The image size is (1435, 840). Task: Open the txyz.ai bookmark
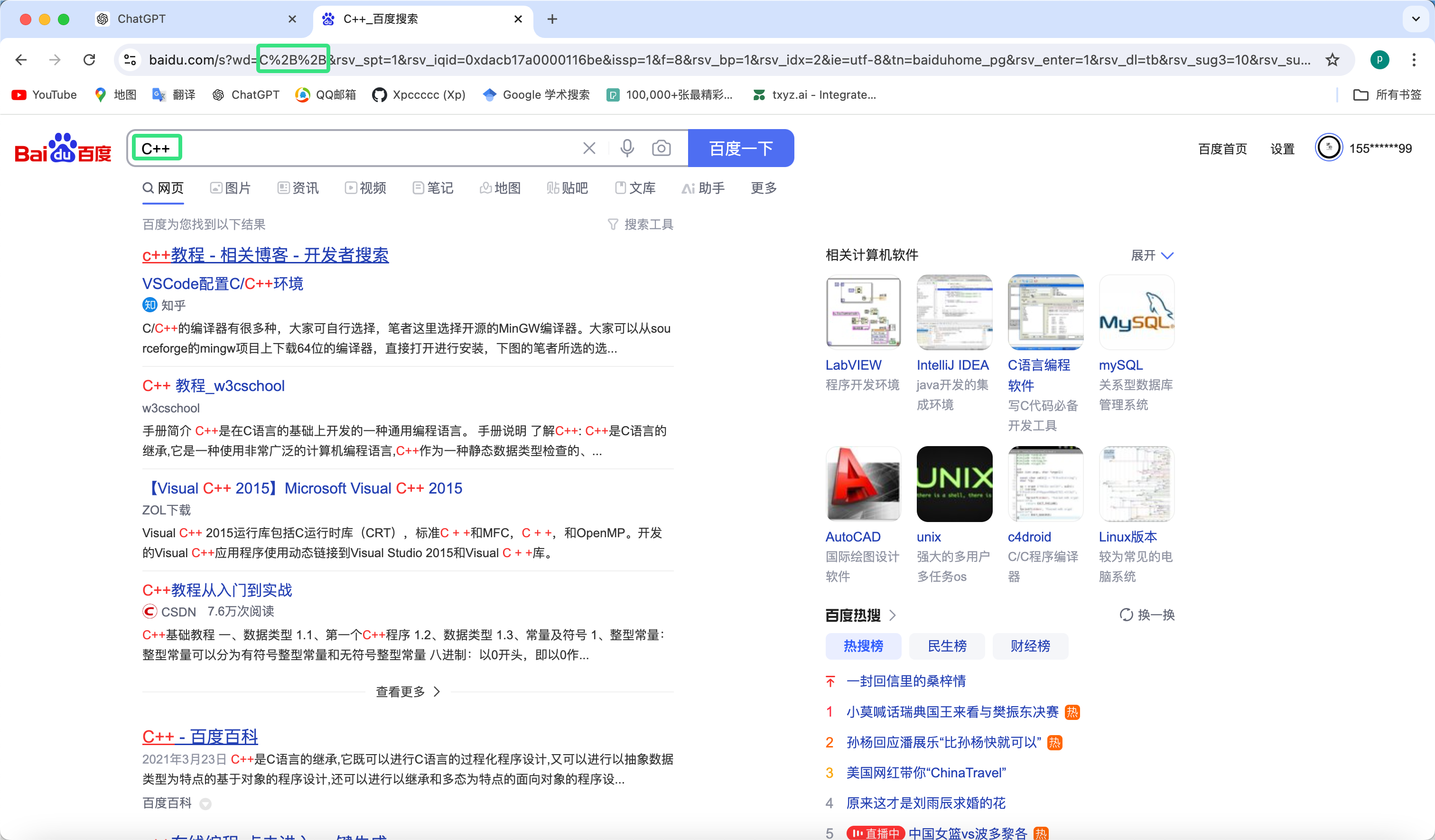click(814, 94)
